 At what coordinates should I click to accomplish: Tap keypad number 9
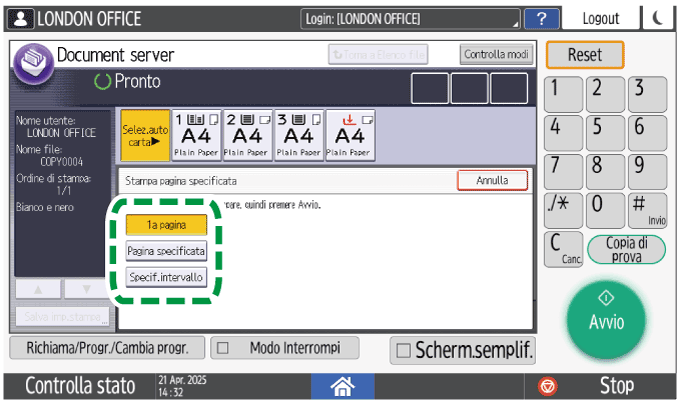click(x=647, y=172)
